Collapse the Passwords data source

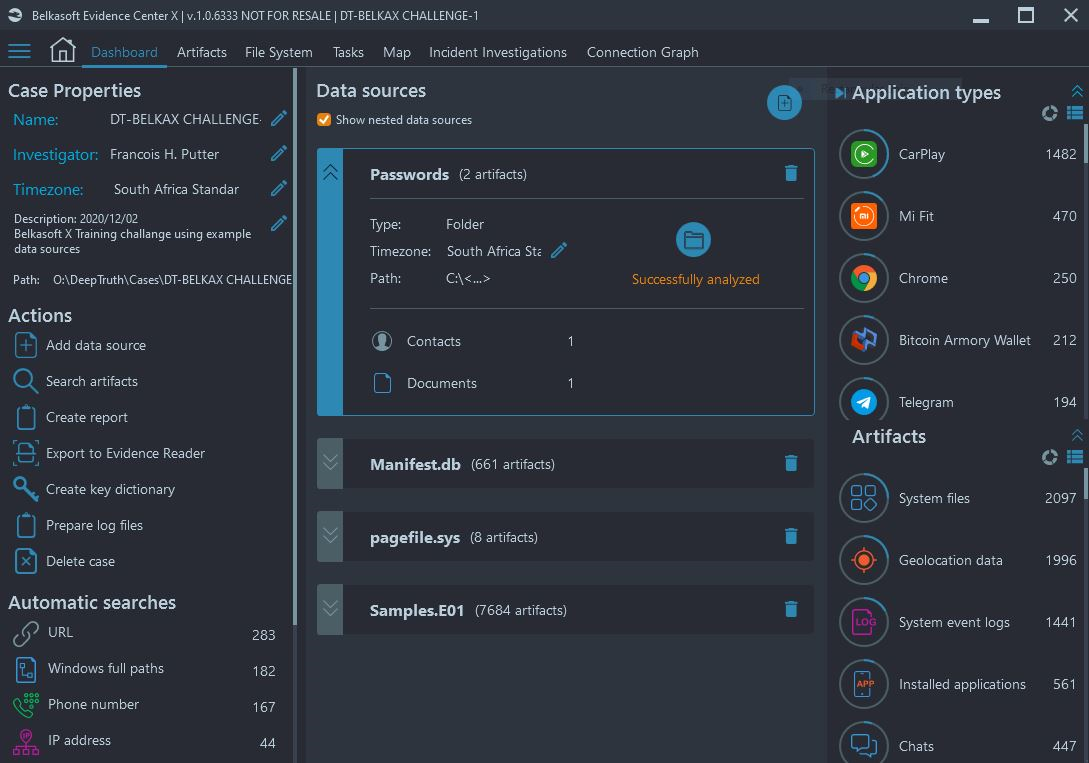[x=330, y=172]
